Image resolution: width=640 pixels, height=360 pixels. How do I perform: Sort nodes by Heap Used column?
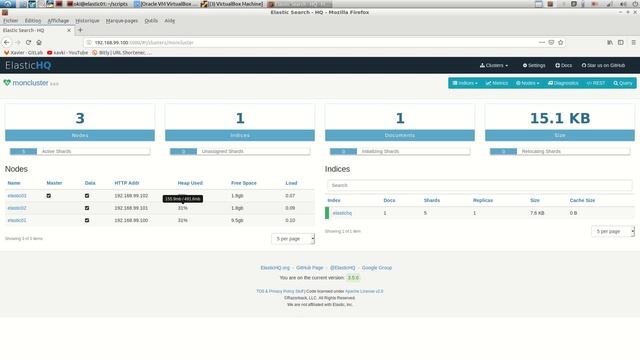(x=190, y=183)
